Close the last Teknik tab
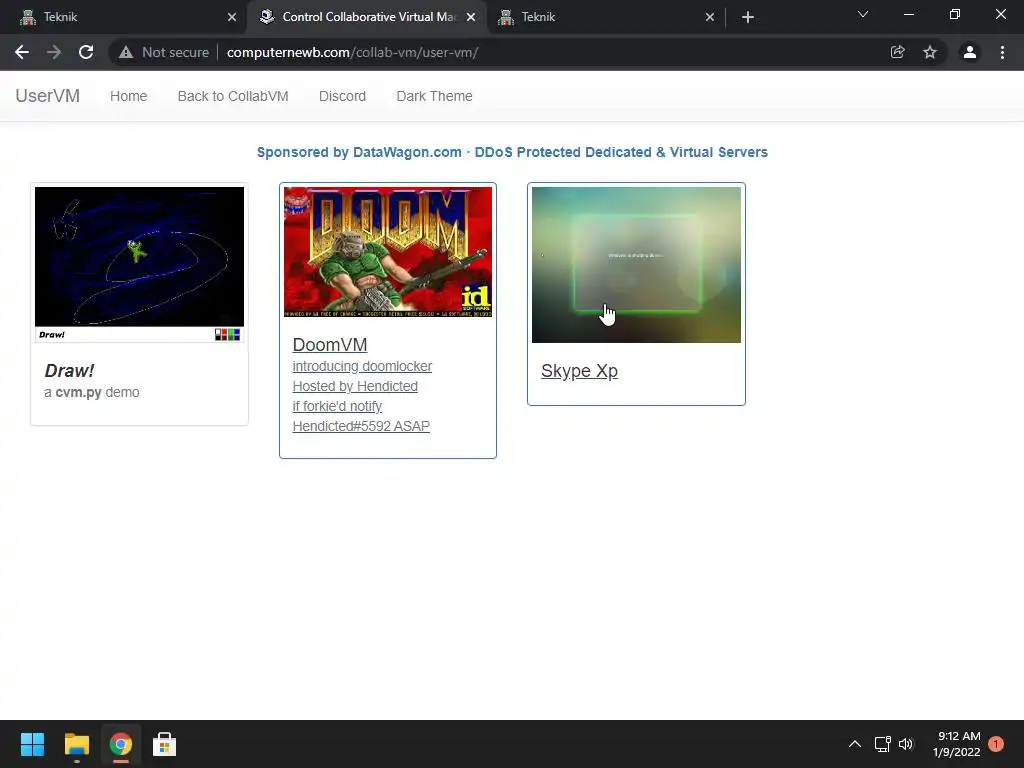 click(710, 17)
